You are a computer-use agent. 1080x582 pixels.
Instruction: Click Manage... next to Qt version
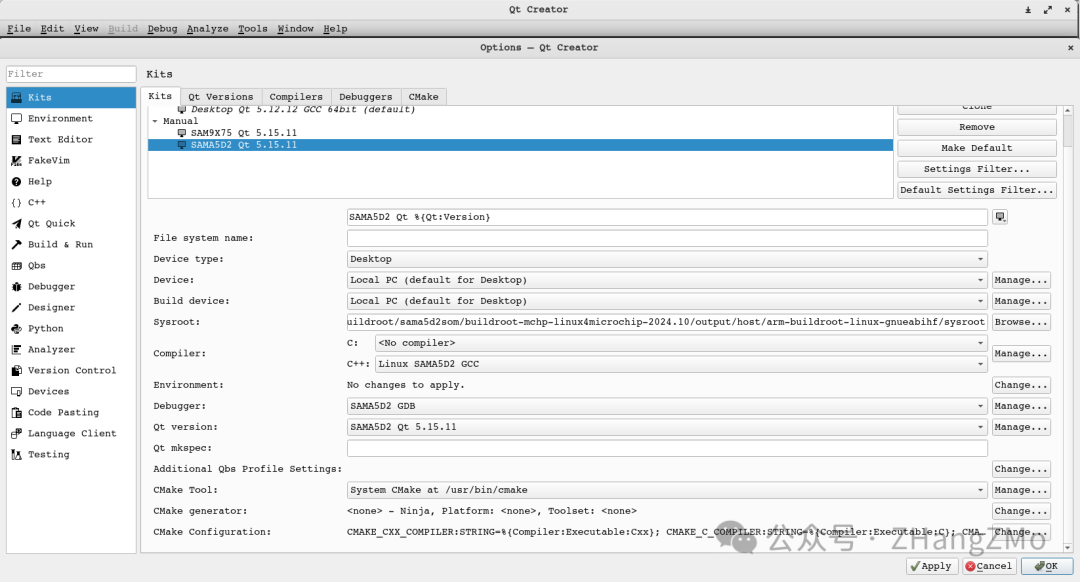tap(1021, 427)
